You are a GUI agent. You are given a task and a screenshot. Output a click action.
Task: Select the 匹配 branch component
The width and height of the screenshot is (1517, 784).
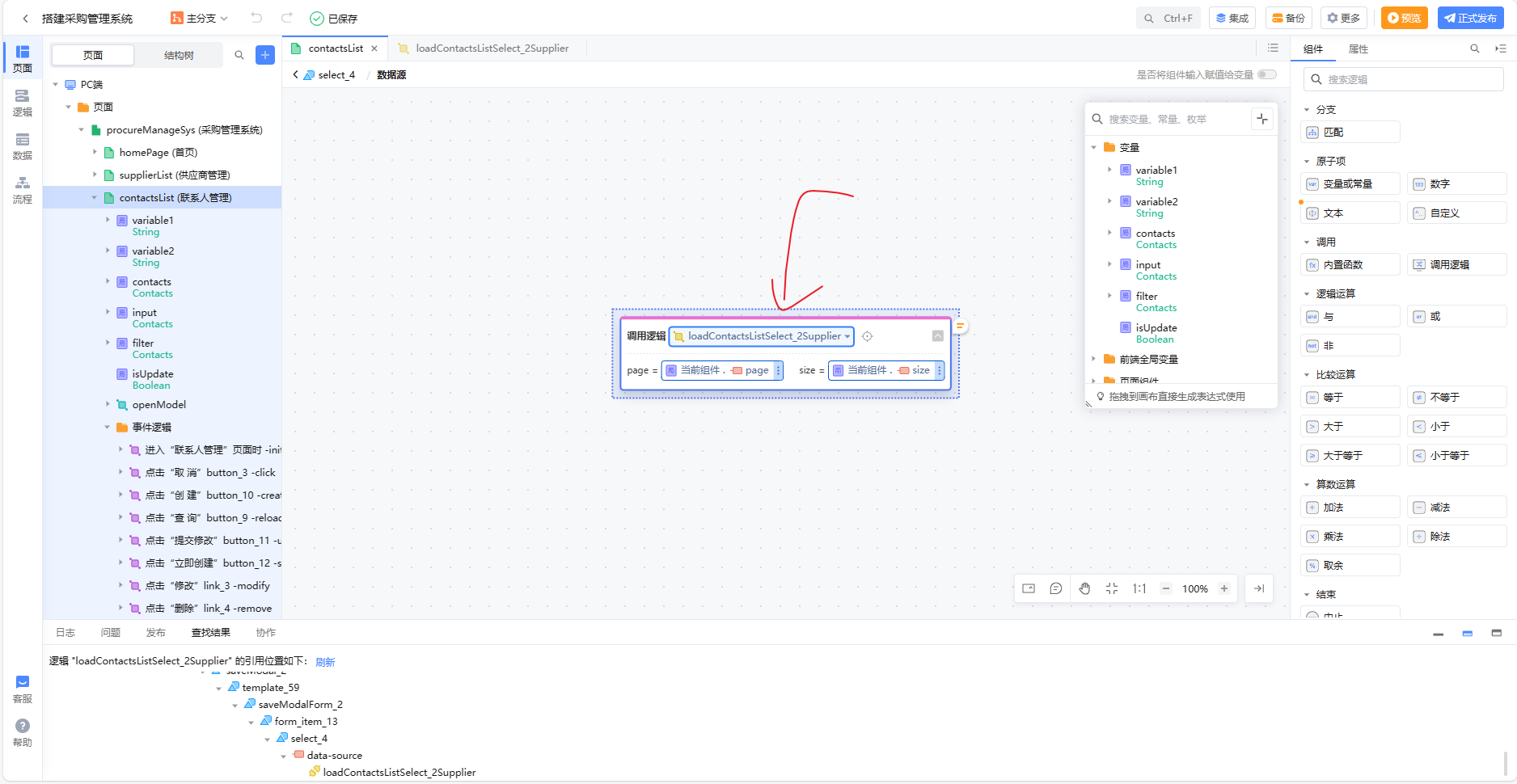(1350, 132)
